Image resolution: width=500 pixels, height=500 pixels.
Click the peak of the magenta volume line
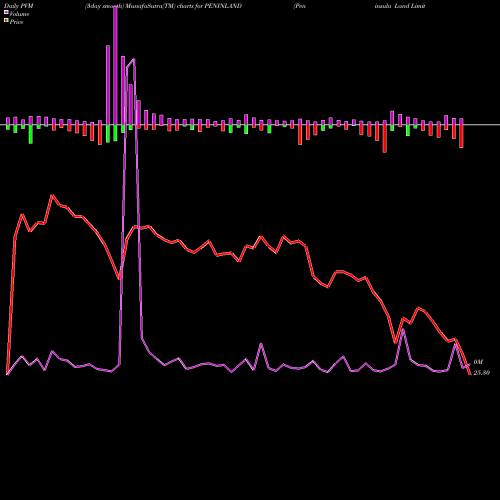click(x=134, y=59)
